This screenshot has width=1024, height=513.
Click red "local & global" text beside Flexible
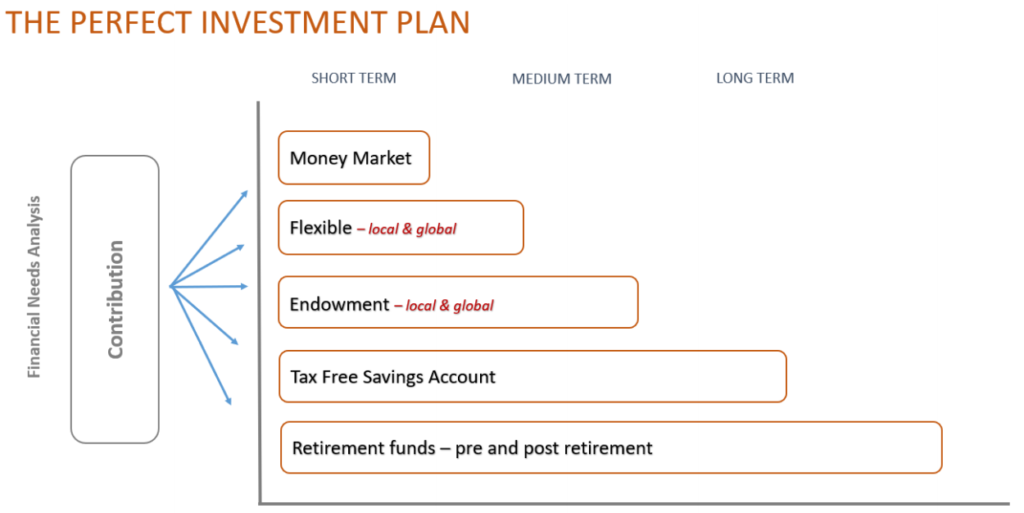pos(411,229)
